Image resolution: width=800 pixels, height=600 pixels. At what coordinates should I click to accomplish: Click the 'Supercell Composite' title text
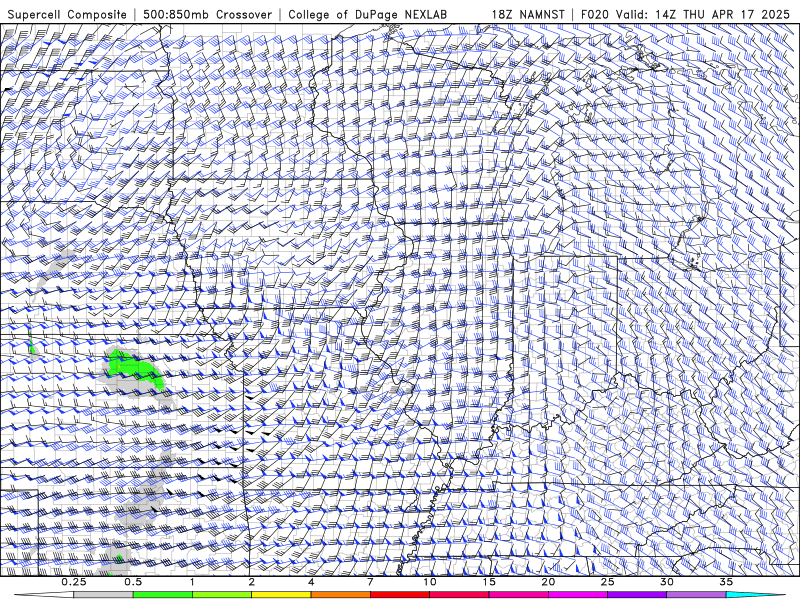67,14
